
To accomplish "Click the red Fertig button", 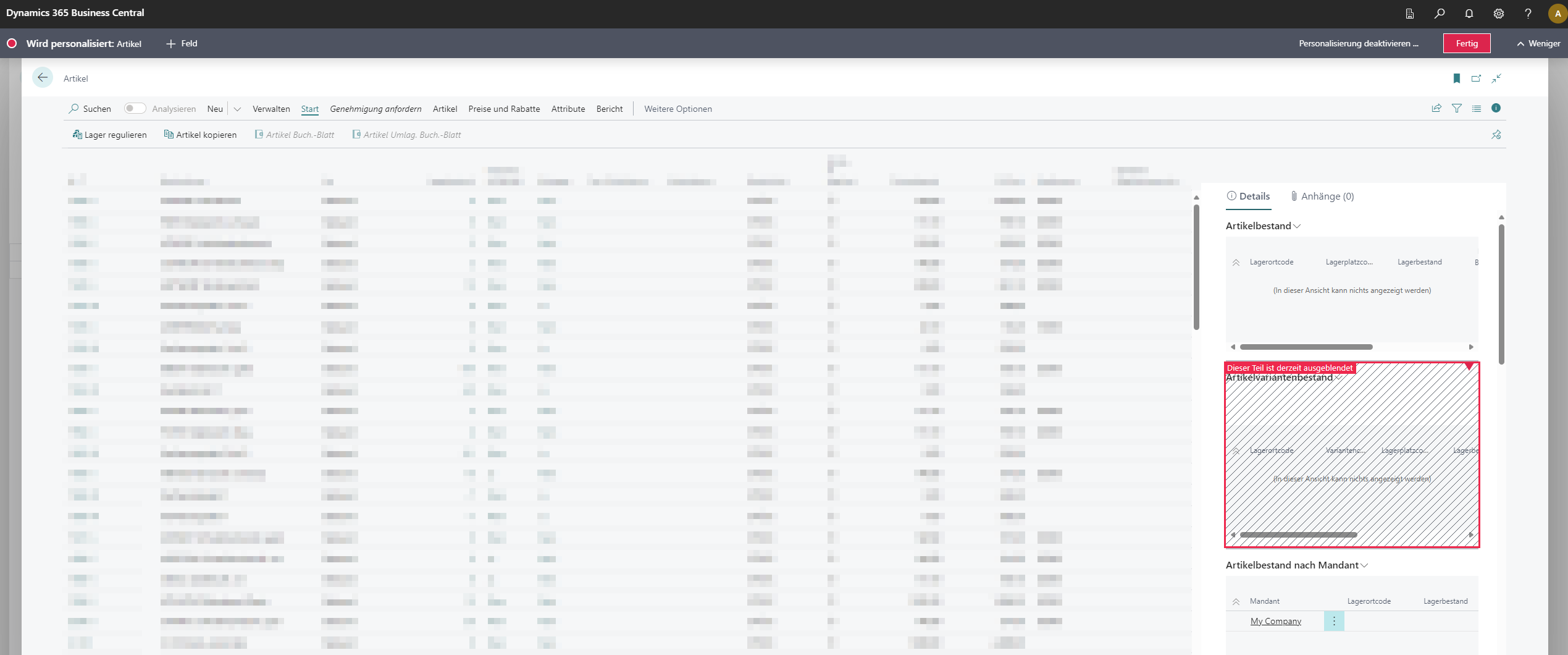I will tap(1466, 43).
